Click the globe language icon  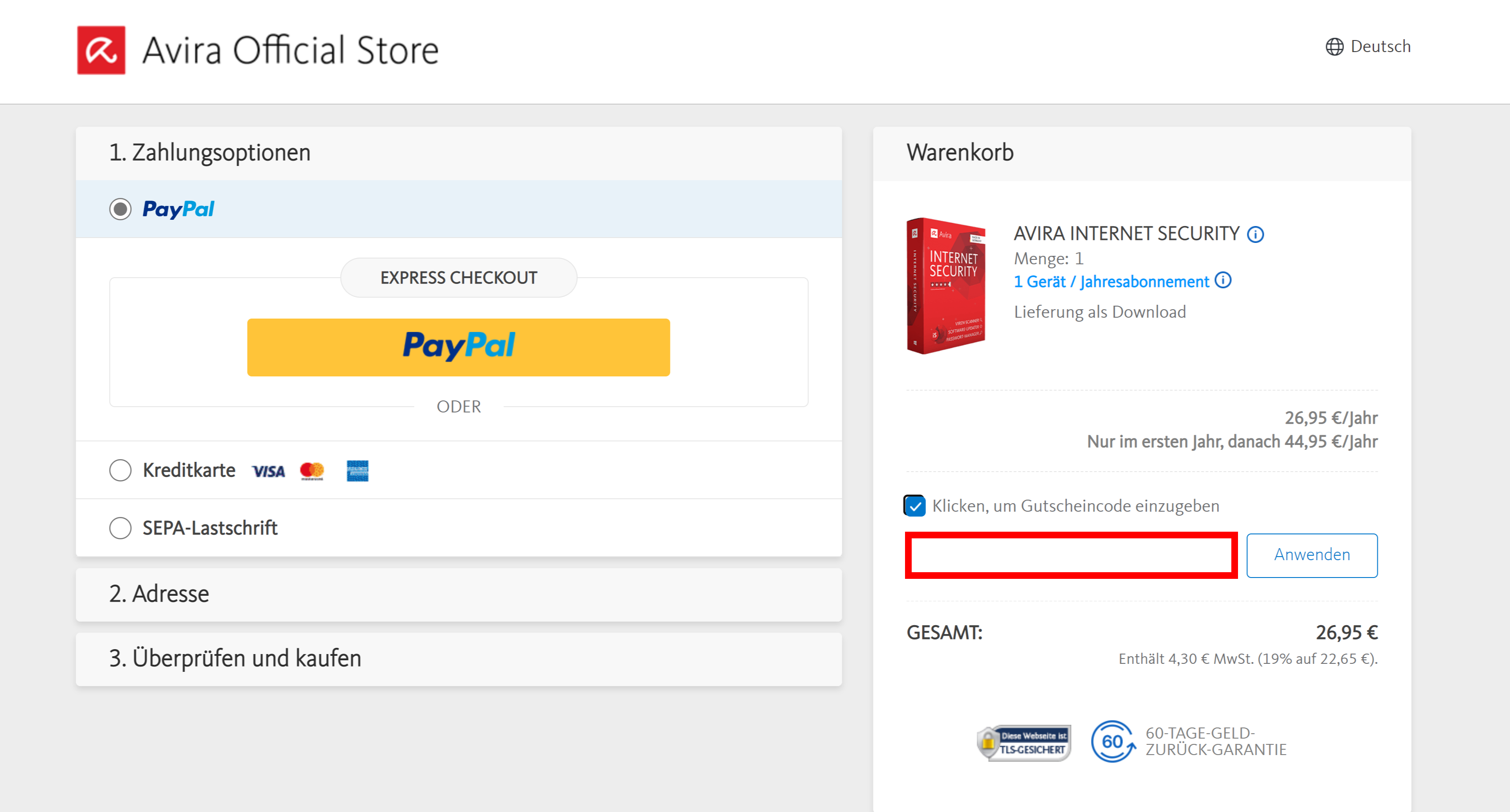click(1334, 47)
